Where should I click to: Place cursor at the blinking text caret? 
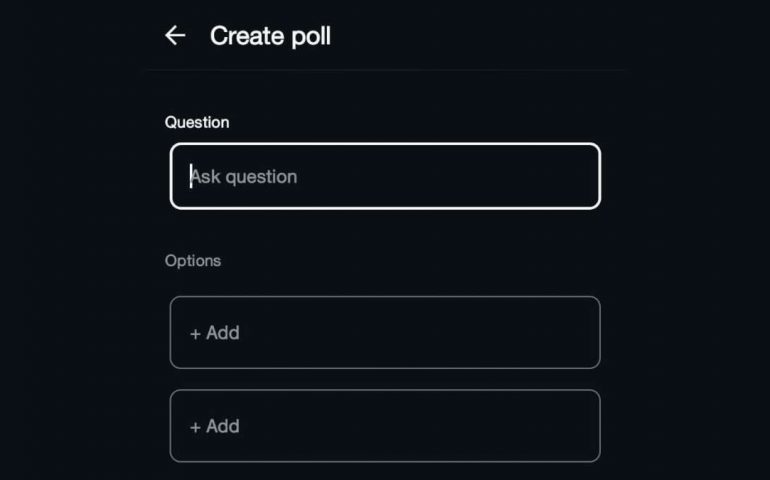pyautogui.click(x=191, y=177)
